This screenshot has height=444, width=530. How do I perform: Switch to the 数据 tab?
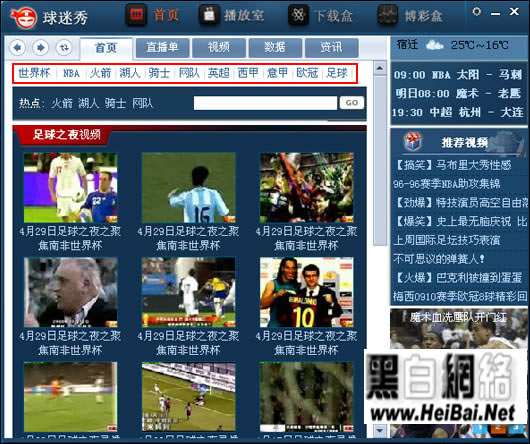275,48
